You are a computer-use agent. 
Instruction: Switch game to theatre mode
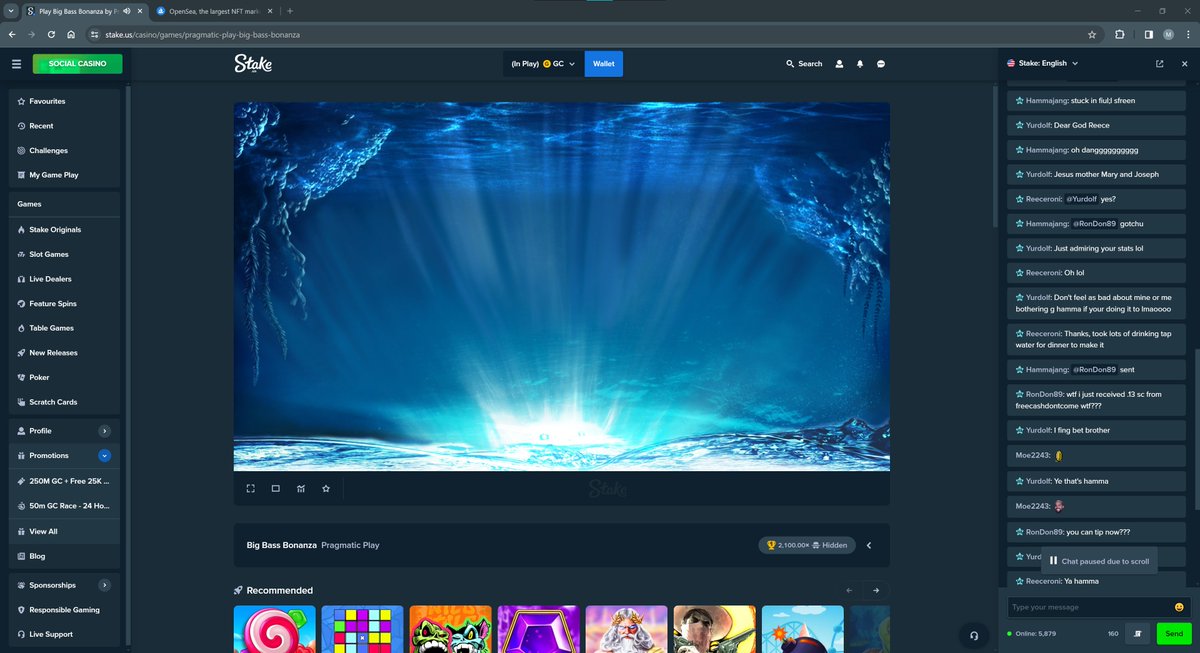point(276,489)
